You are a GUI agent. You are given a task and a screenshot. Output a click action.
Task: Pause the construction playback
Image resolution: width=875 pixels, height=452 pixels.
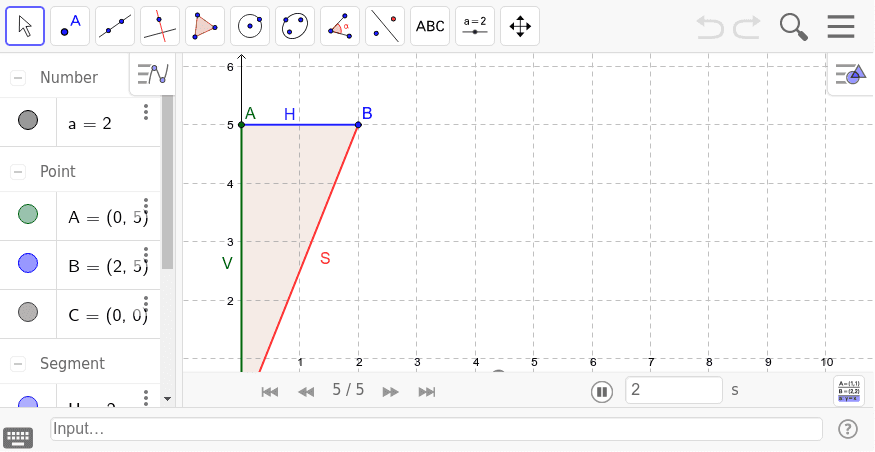[602, 392]
